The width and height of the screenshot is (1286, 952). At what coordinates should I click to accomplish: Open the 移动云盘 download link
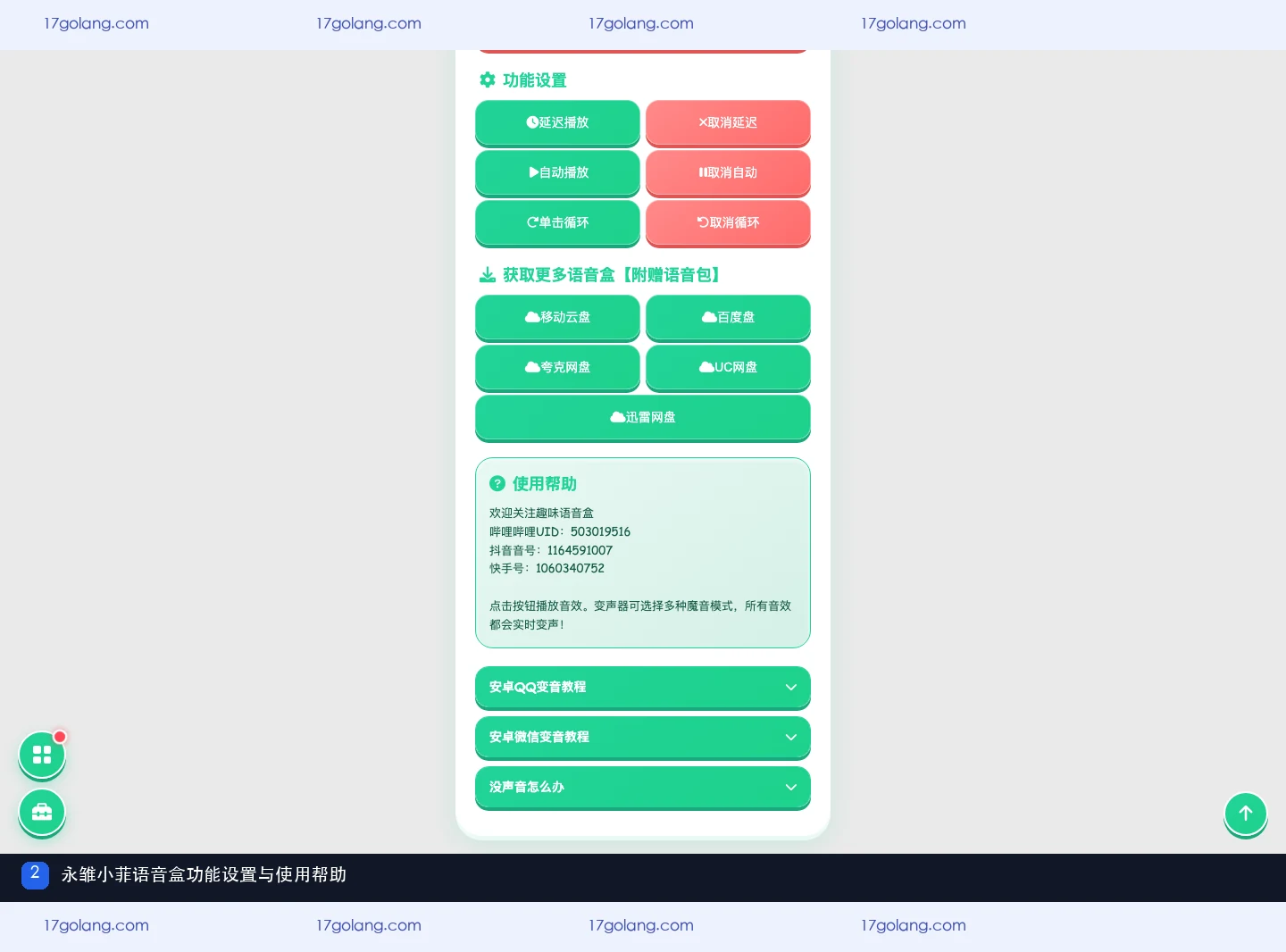coord(557,317)
